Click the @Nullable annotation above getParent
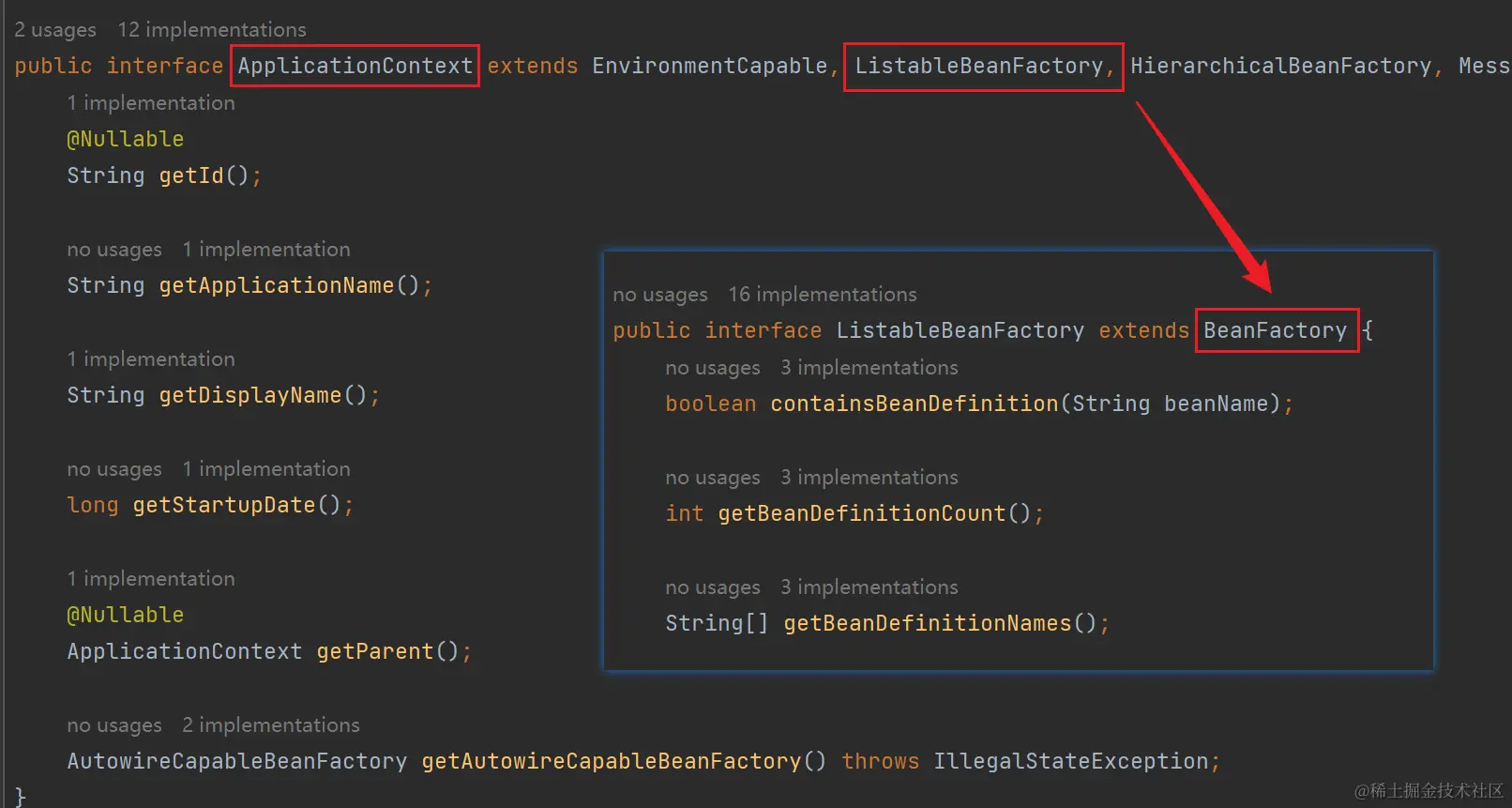The height and width of the screenshot is (808, 1512). pyautogui.click(x=126, y=615)
